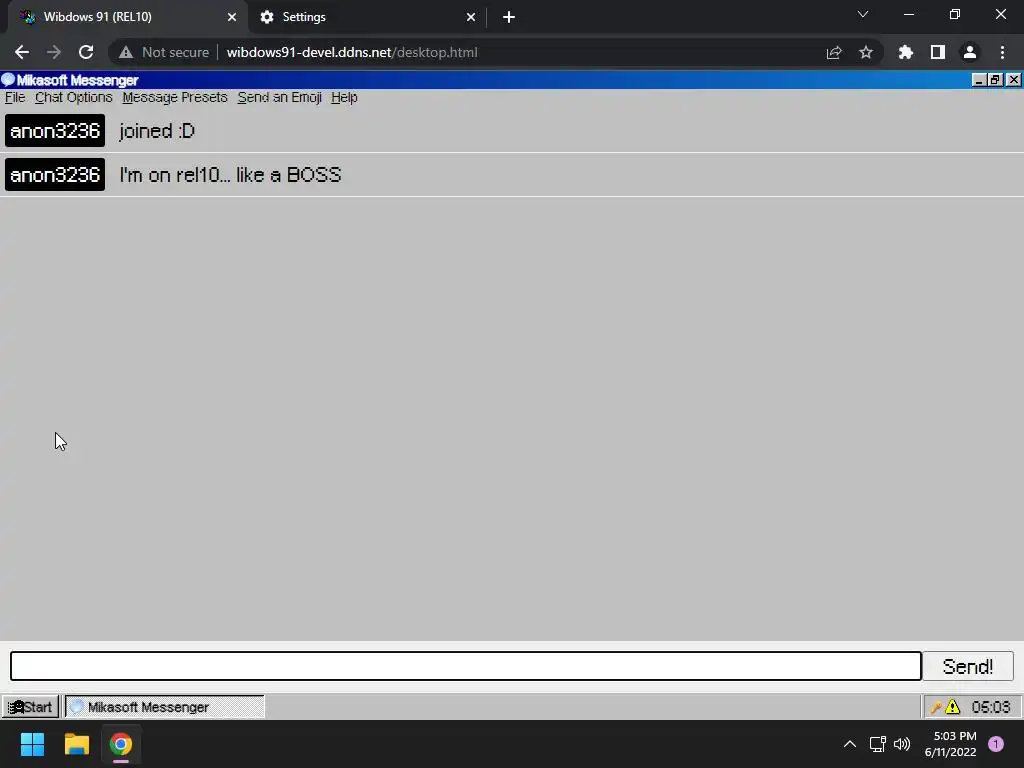The image size is (1024, 768).
Task: Close the Mikasoft Messenger window
Action: tap(1013, 80)
